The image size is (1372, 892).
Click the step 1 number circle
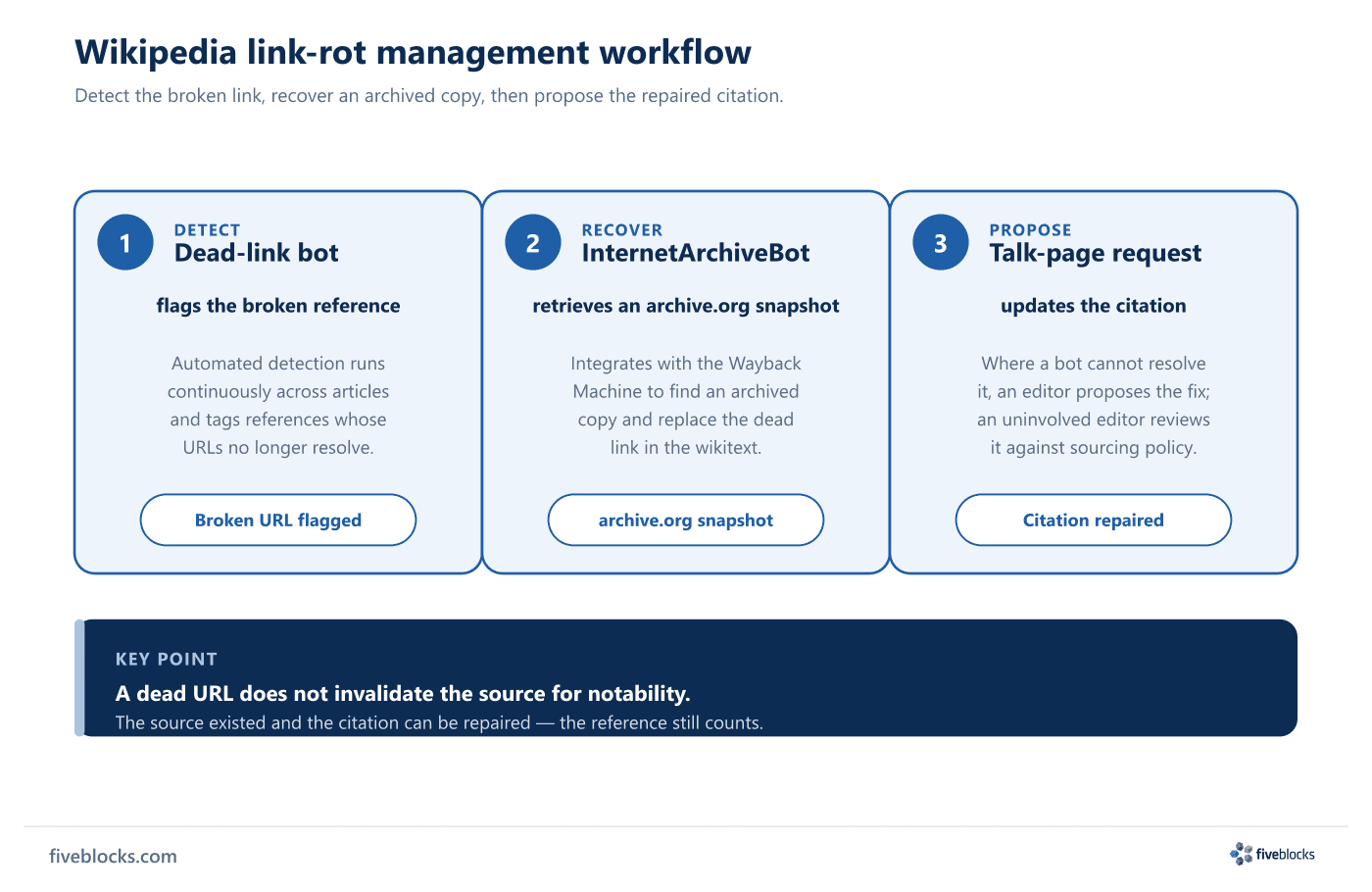[x=125, y=243]
